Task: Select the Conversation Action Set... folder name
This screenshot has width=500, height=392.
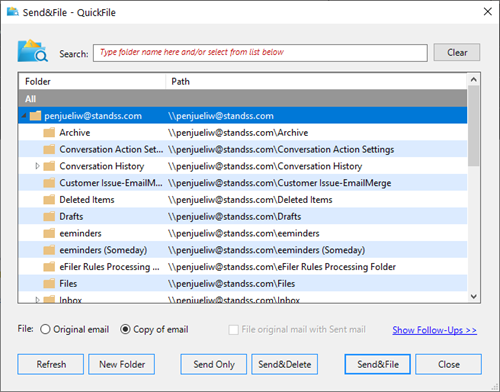Action: (x=111, y=149)
